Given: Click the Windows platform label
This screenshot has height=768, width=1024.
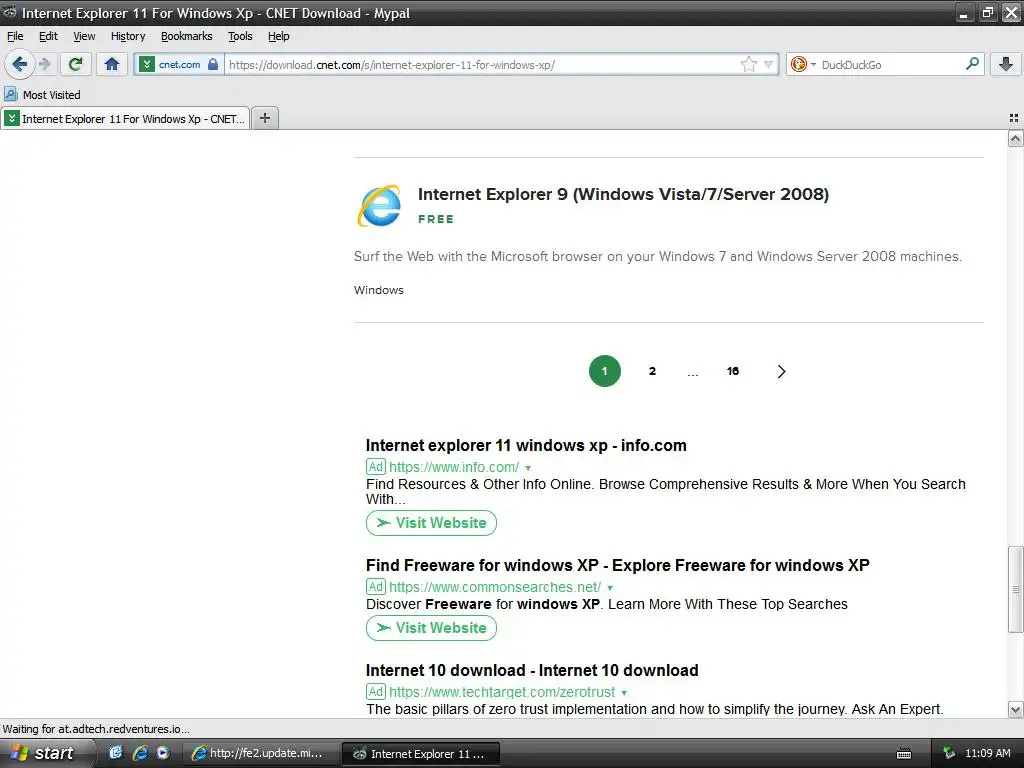Looking at the screenshot, I should 379,290.
